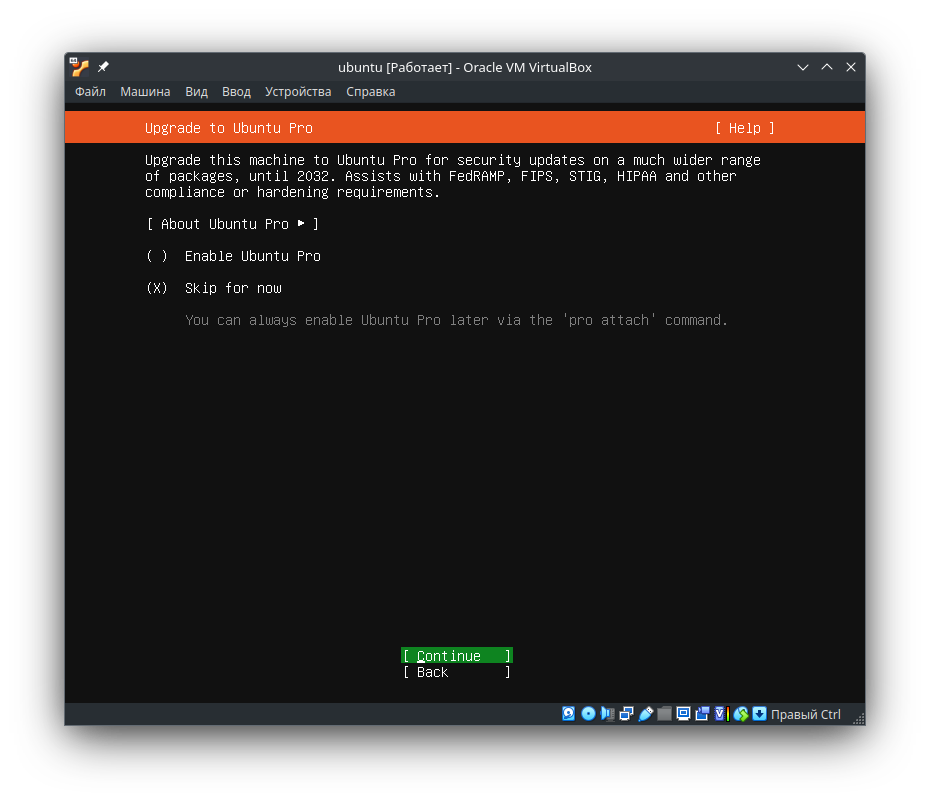Click the Continue button
This screenshot has width=930, height=802.
click(456, 655)
